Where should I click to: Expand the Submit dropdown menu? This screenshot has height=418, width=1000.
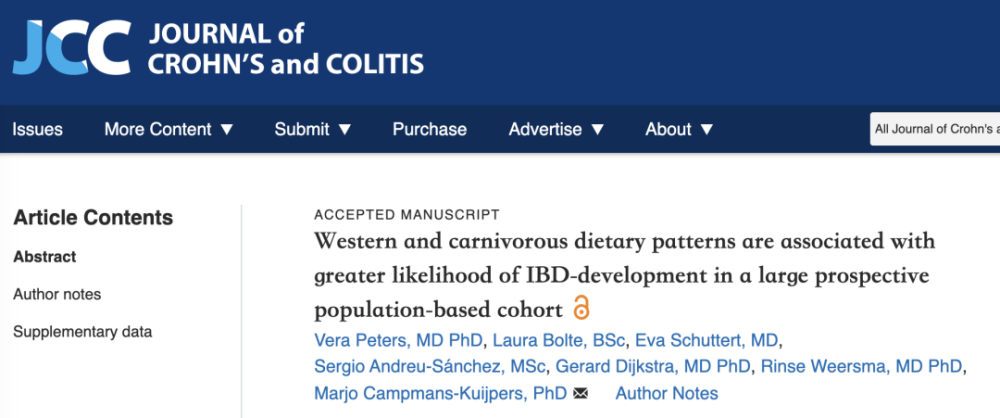313,129
